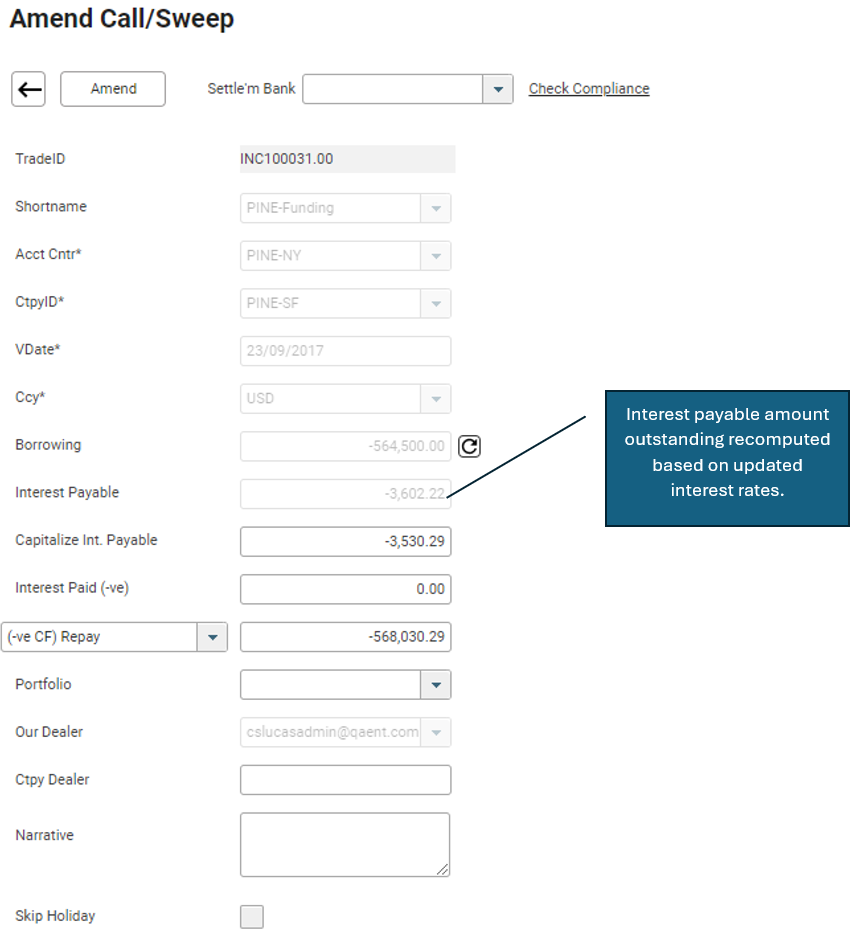Image resolution: width=859 pixels, height=936 pixels.
Task: Click the CtpyID dropdown arrow
Action: (436, 303)
